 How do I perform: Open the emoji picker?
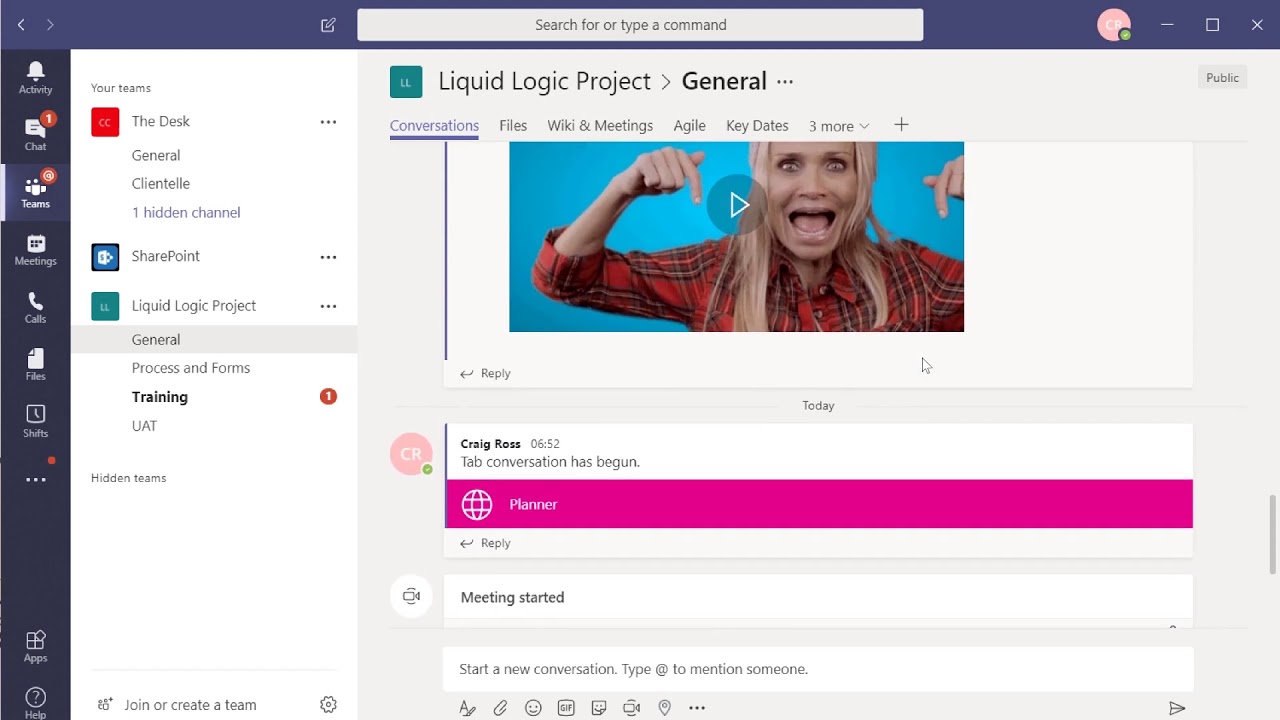[533, 708]
